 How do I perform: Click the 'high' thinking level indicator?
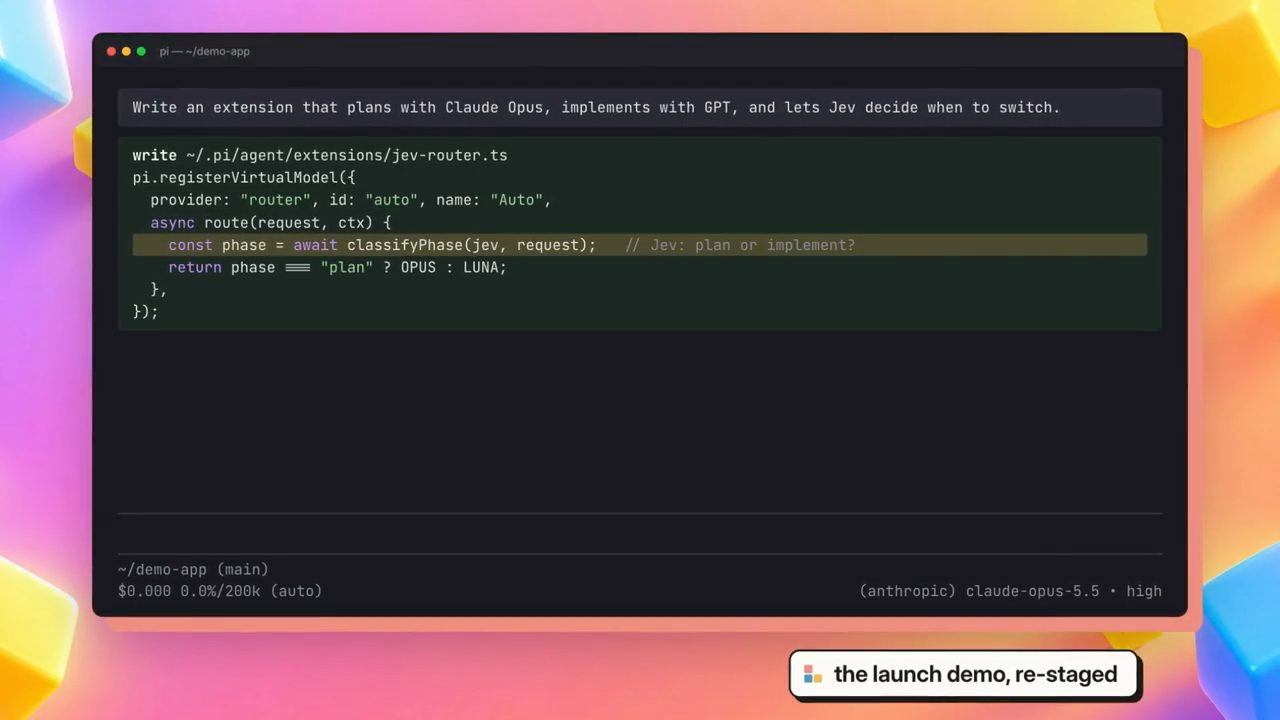(x=1144, y=591)
